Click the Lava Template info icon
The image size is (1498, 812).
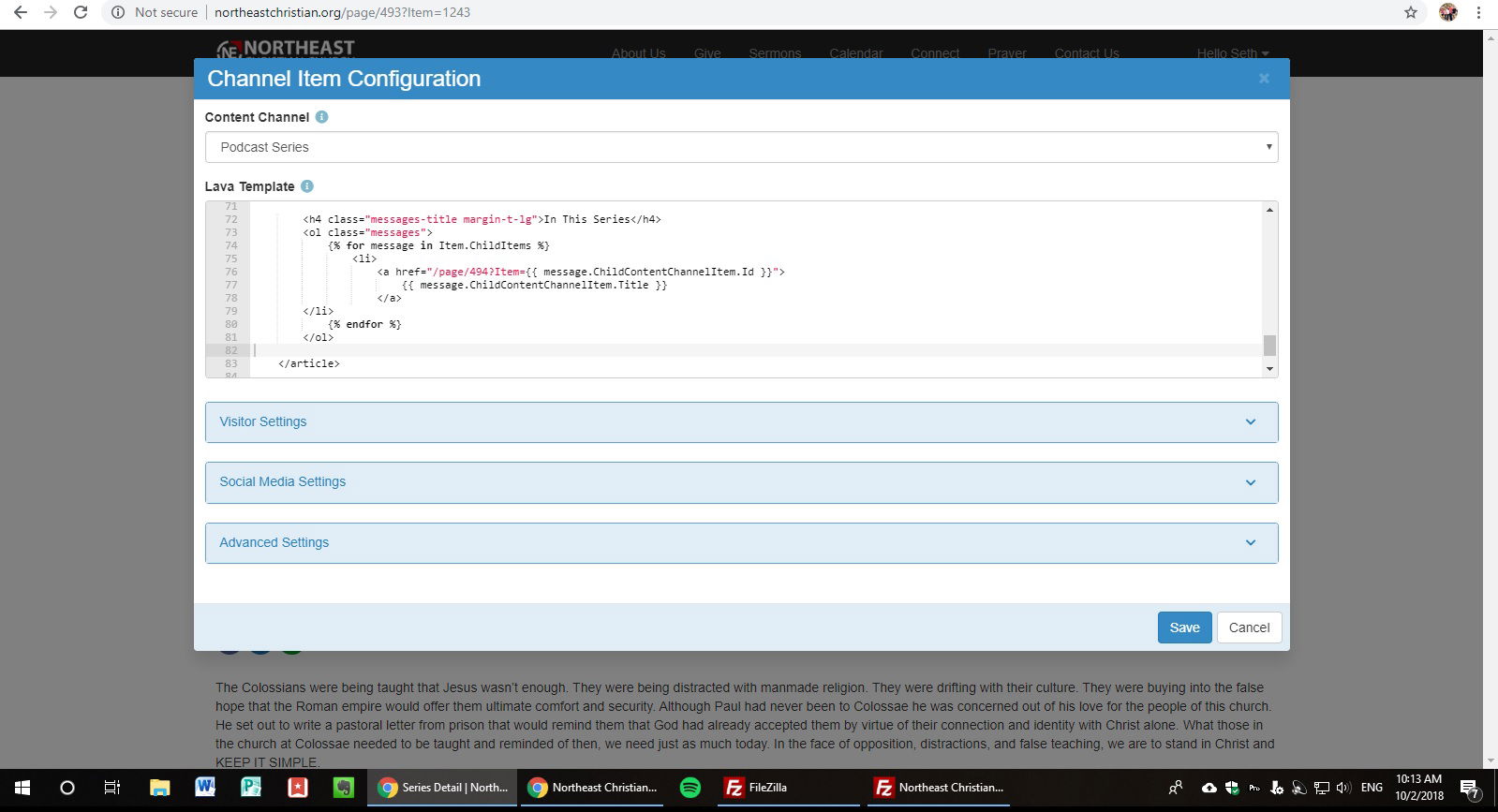pos(306,186)
